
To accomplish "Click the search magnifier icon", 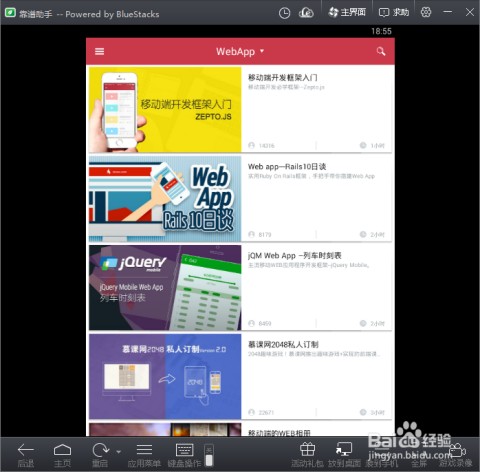I will (x=381, y=51).
